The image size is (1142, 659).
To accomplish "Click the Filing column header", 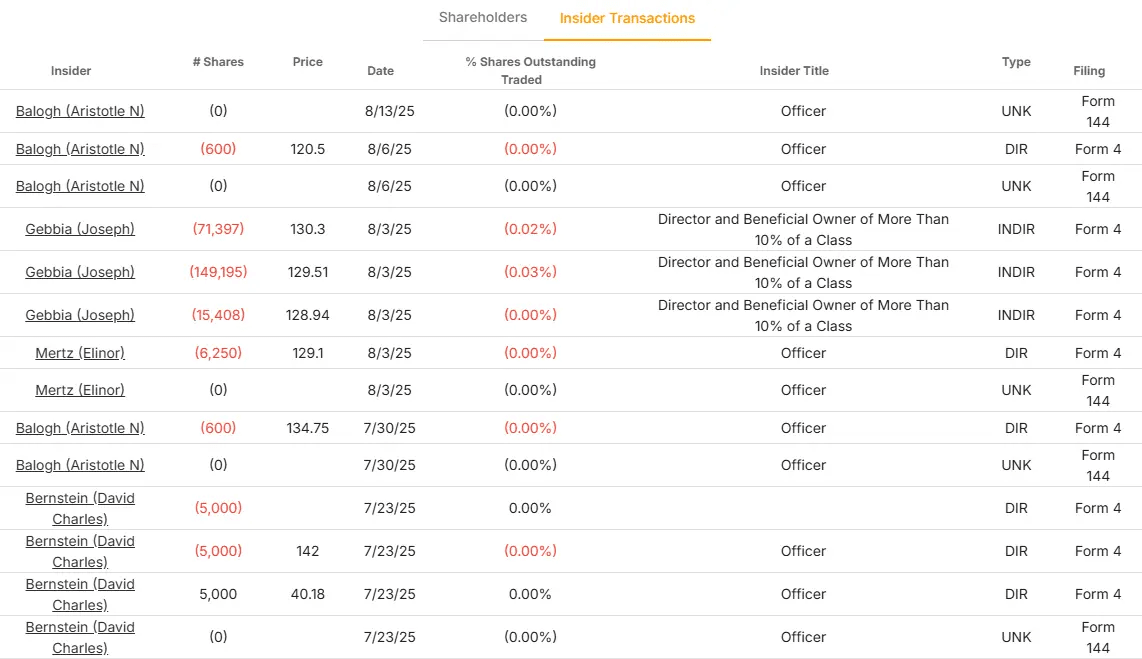I will pos(1089,71).
